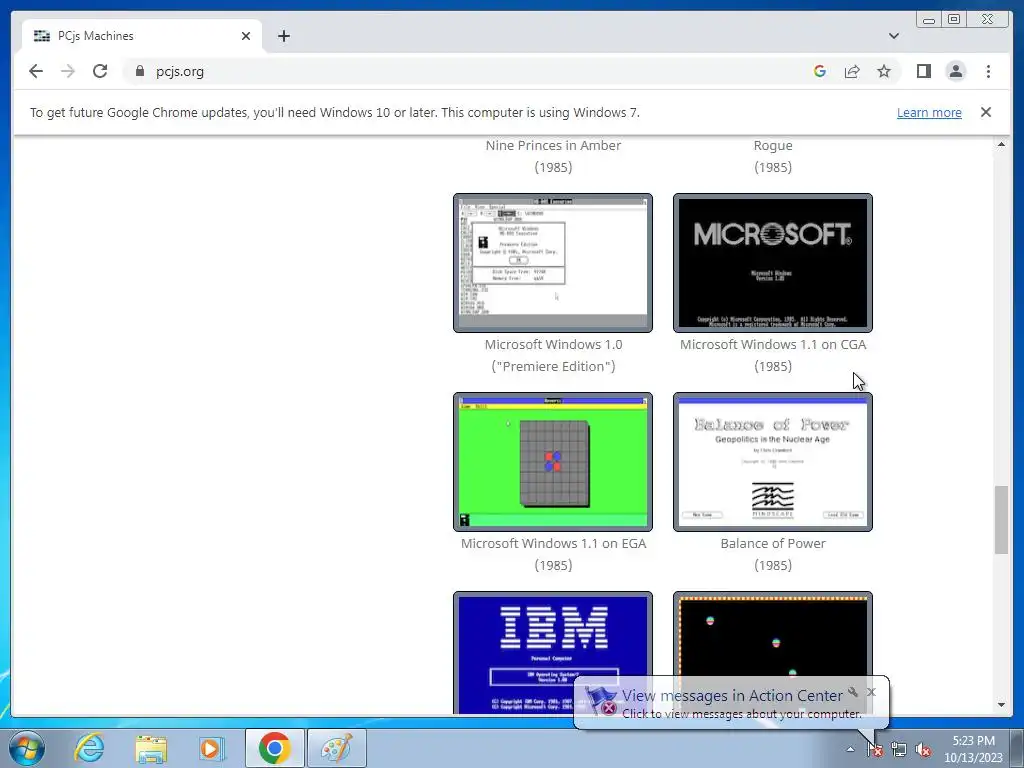Image resolution: width=1024 pixels, height=768 pixels.
Task: Click View messages in Action Center balloon
Action: [x=732, y=696]
